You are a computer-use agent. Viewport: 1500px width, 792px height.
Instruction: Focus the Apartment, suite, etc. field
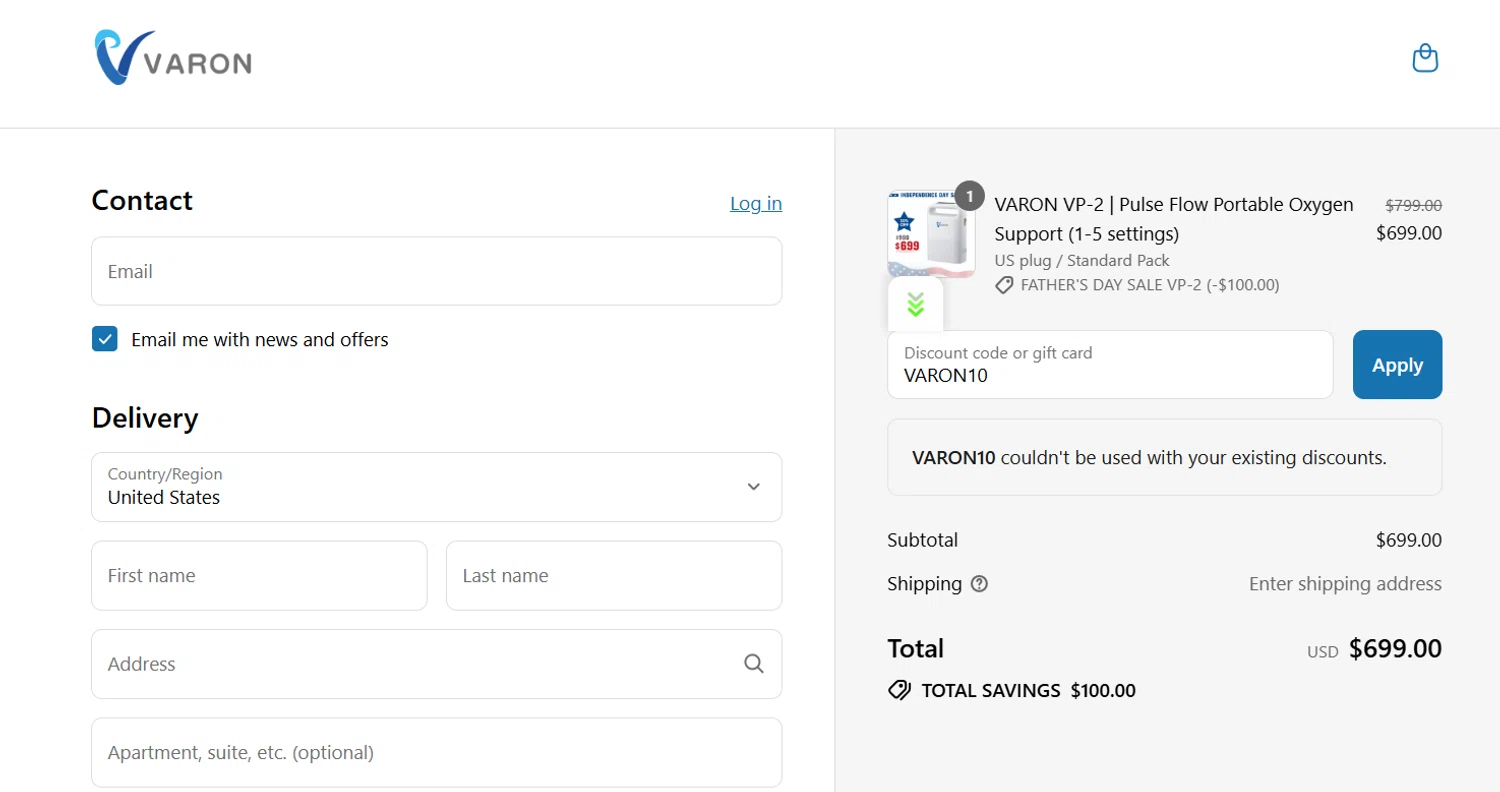[436, 752]
